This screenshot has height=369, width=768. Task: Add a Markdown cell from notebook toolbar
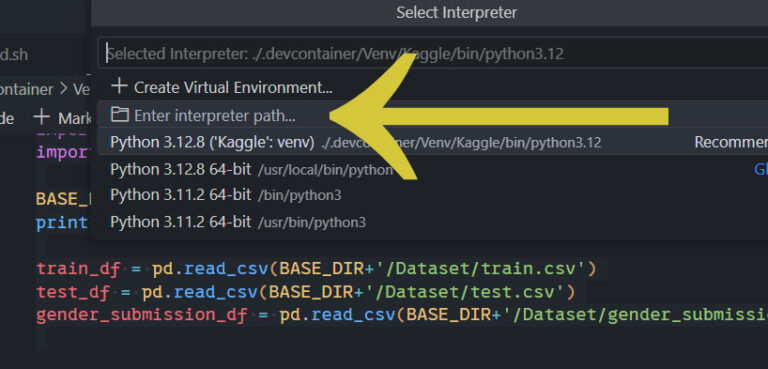pyautogui.click(x=62, y=118)
